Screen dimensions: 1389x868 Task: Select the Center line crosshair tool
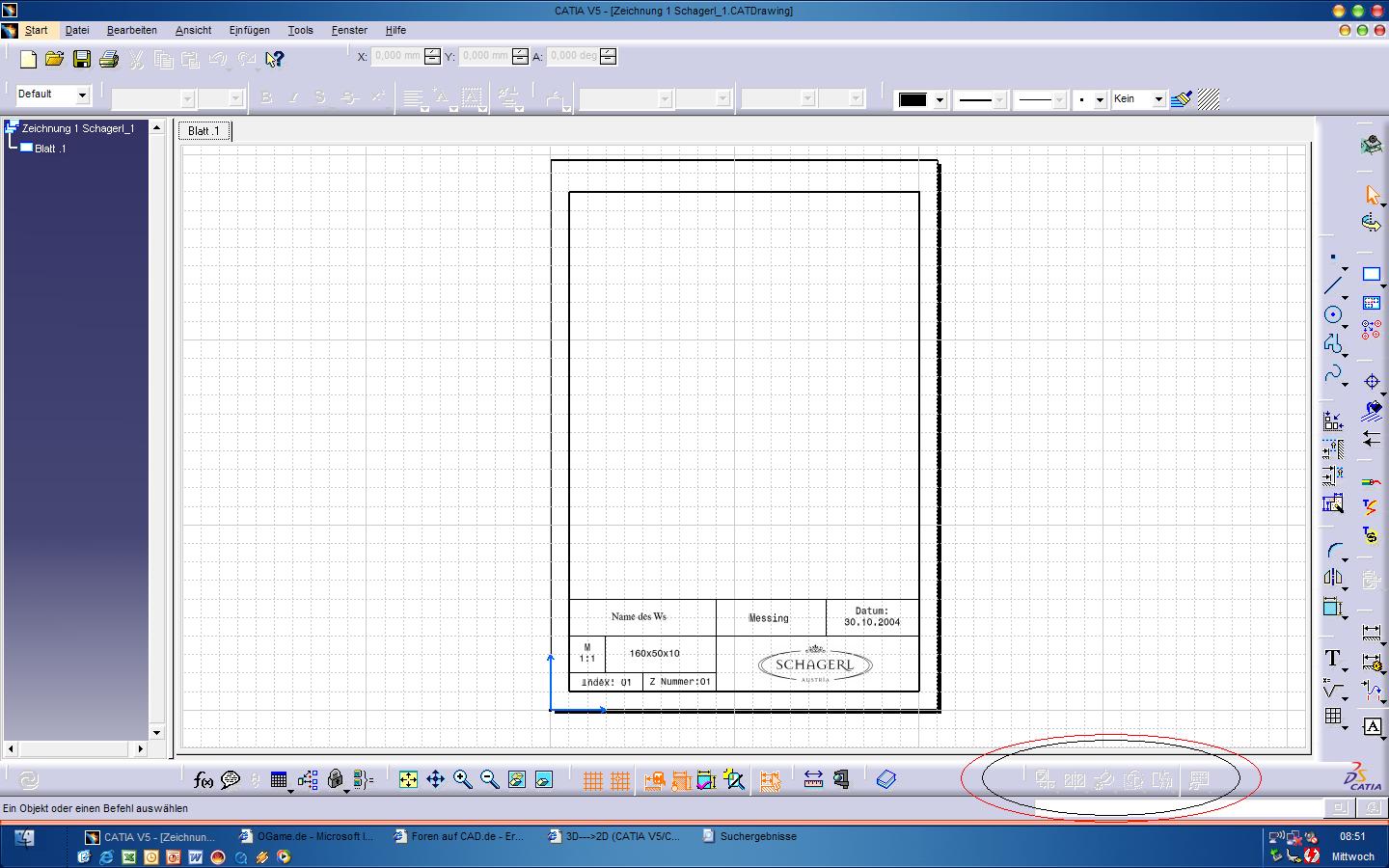(x=1372, y=382)
